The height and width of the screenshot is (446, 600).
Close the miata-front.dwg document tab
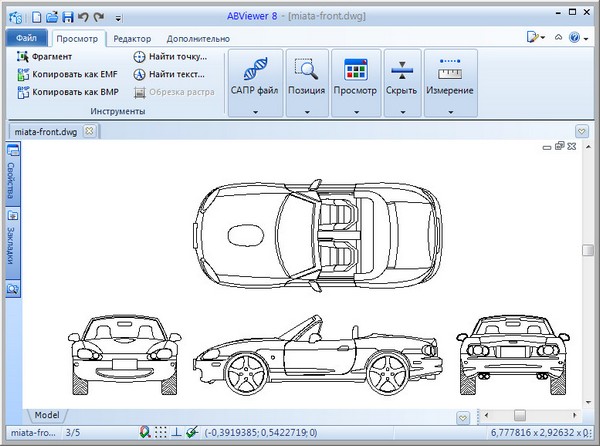tap(89, 131)
